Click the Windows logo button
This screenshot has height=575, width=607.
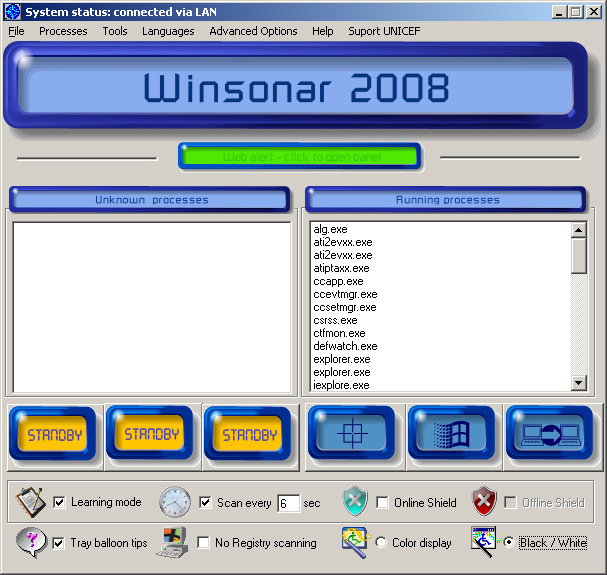[x=452, y=433]
